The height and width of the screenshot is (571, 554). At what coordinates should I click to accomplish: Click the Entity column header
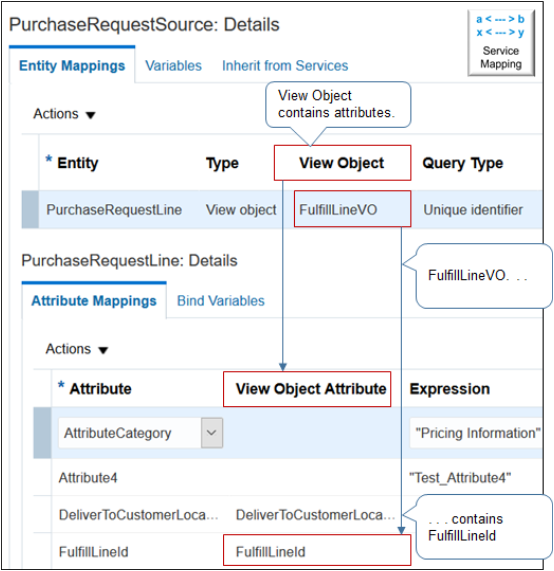click(x=78, y=163)
